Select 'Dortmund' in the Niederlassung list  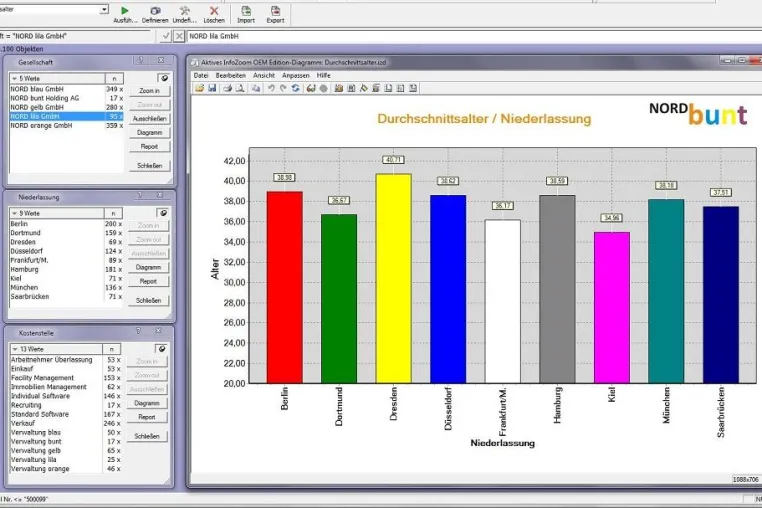coord(66,233)
